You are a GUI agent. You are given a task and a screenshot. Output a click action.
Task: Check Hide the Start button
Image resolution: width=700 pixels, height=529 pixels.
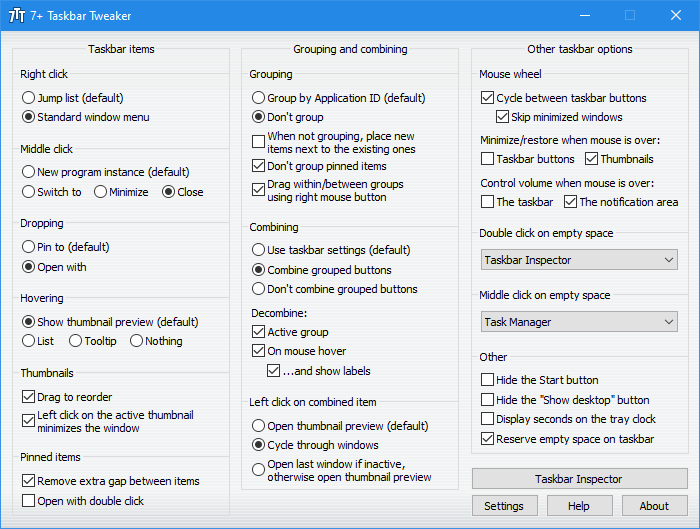[488, 380]
